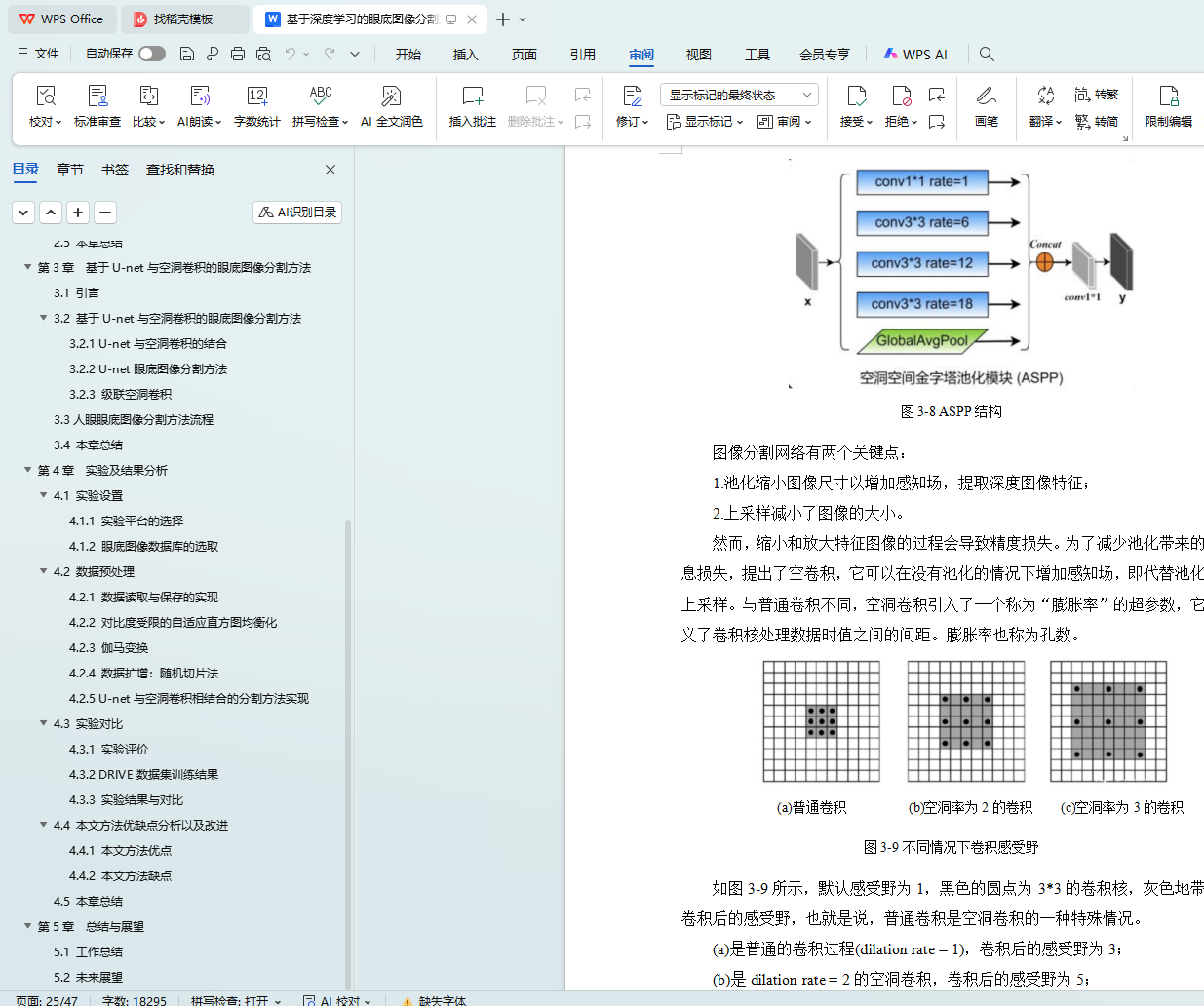Collapse 4.4 本文方法优缺点分析 node
This screenshot has width=1204, height=1006.
tap(44, 825)
